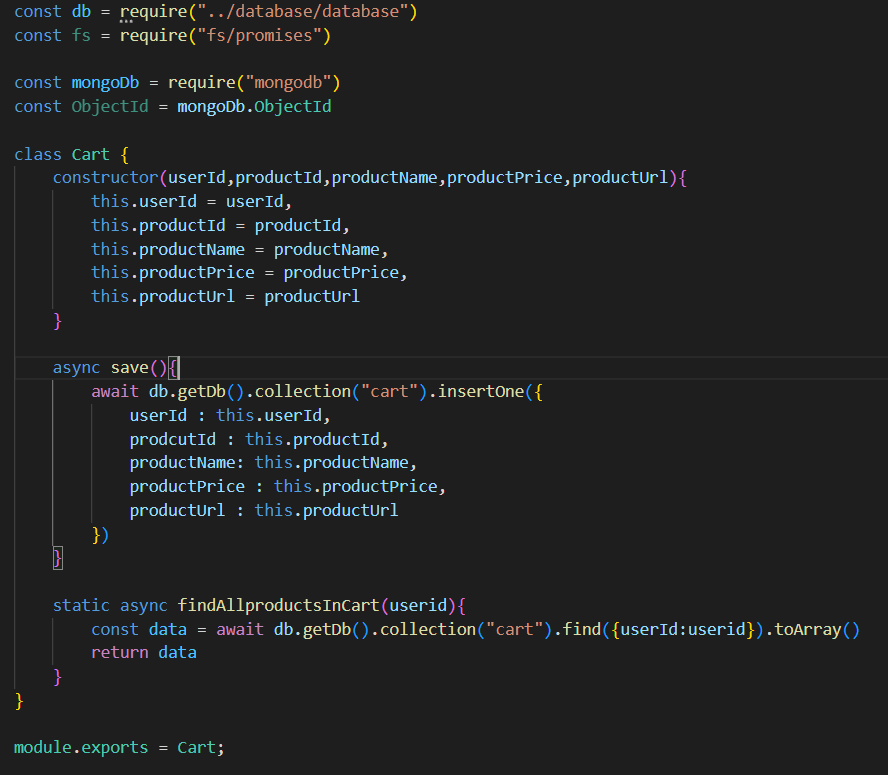Image resolution: width=888 pixels, height=775 pixels.
Task: Click the 'findAllproductsInCart' method name
Action: pos(278,606)
